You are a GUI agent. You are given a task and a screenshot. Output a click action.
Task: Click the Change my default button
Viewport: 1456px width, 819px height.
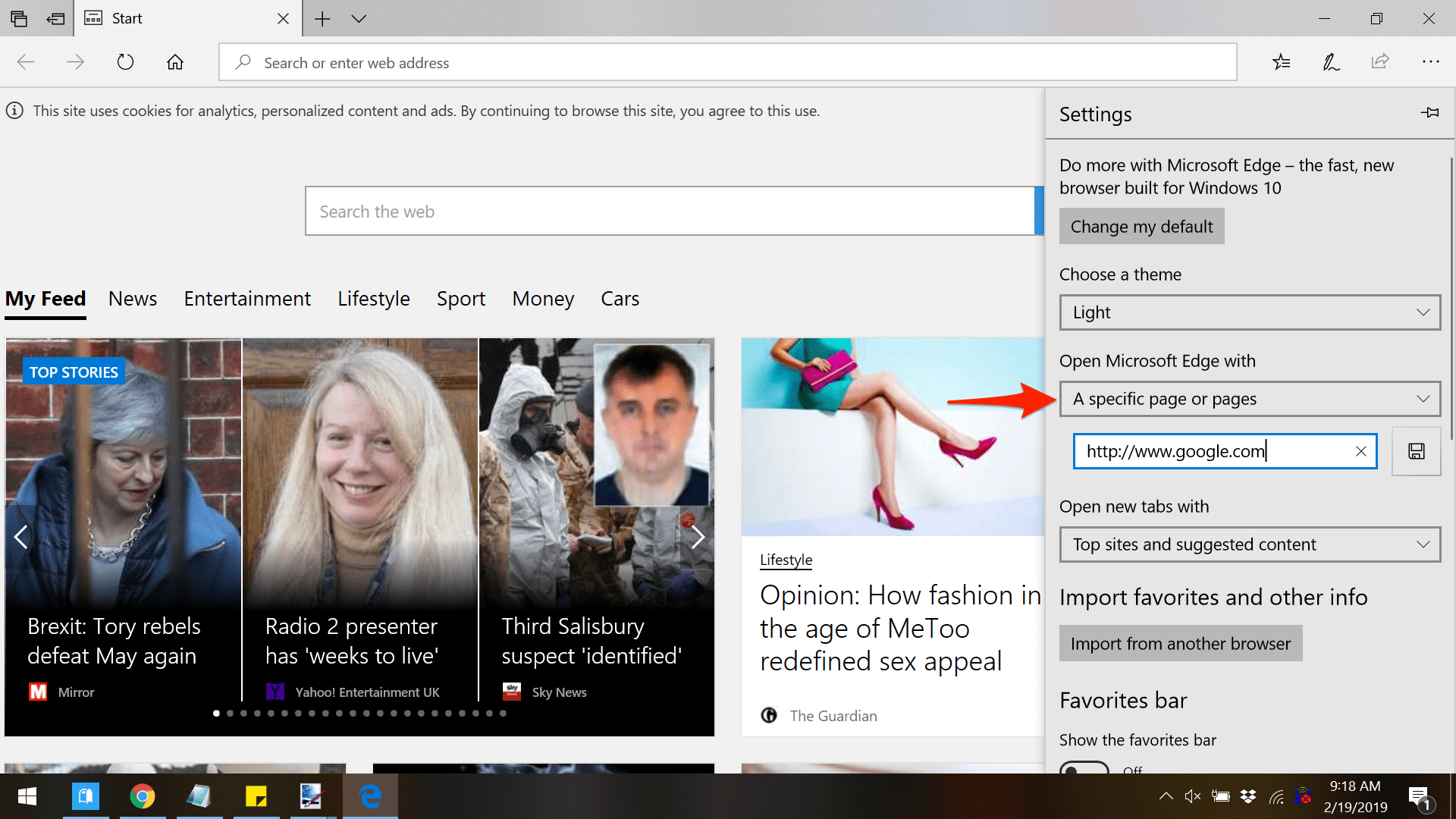tap(1141, 227)
